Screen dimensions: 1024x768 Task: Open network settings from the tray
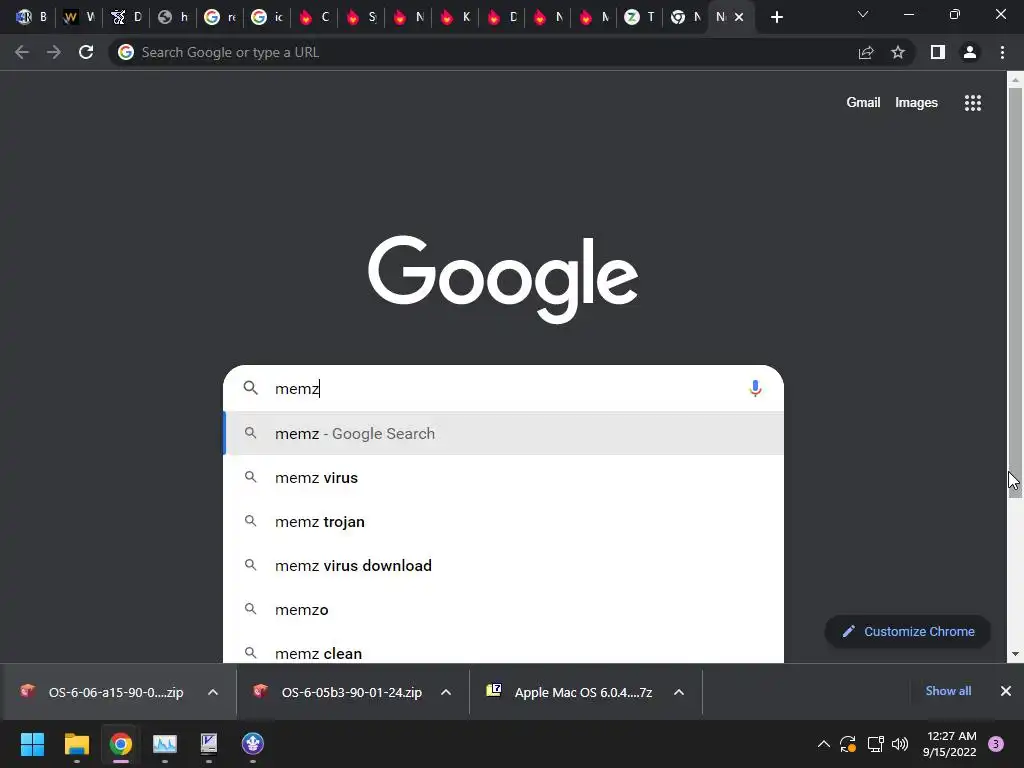875,744
